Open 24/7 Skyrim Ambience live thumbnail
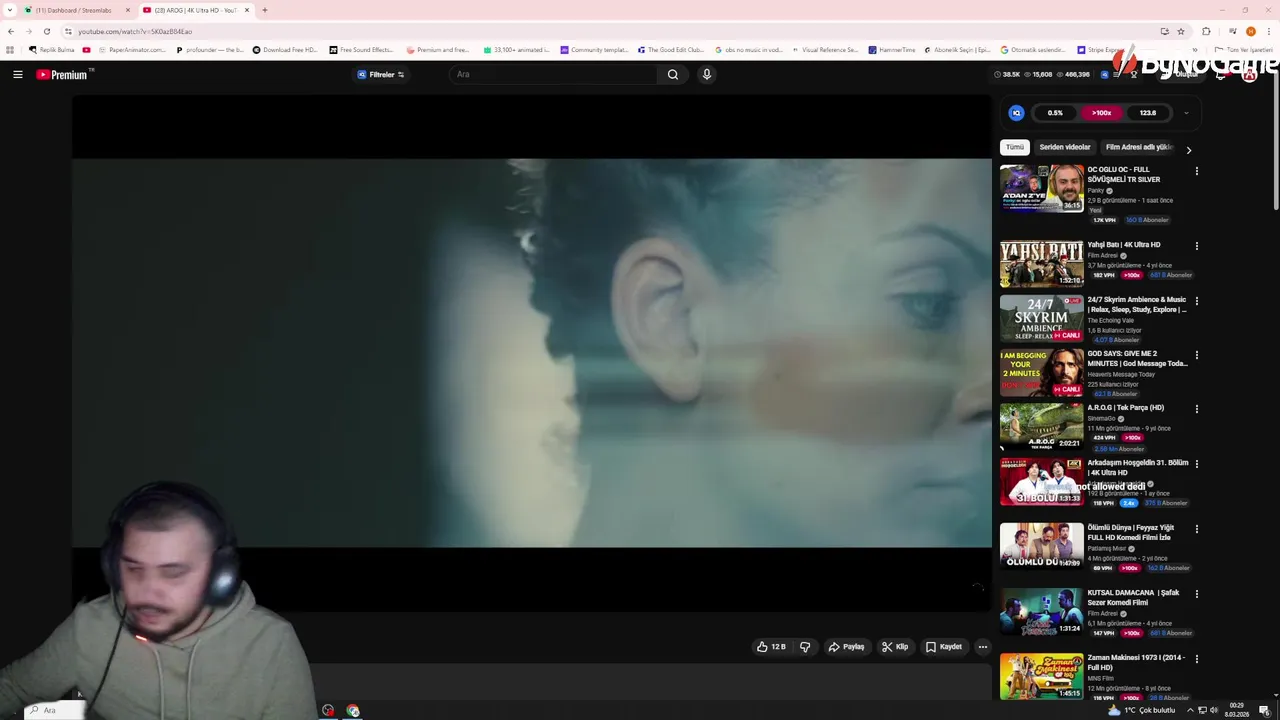 pos(1041,319)
